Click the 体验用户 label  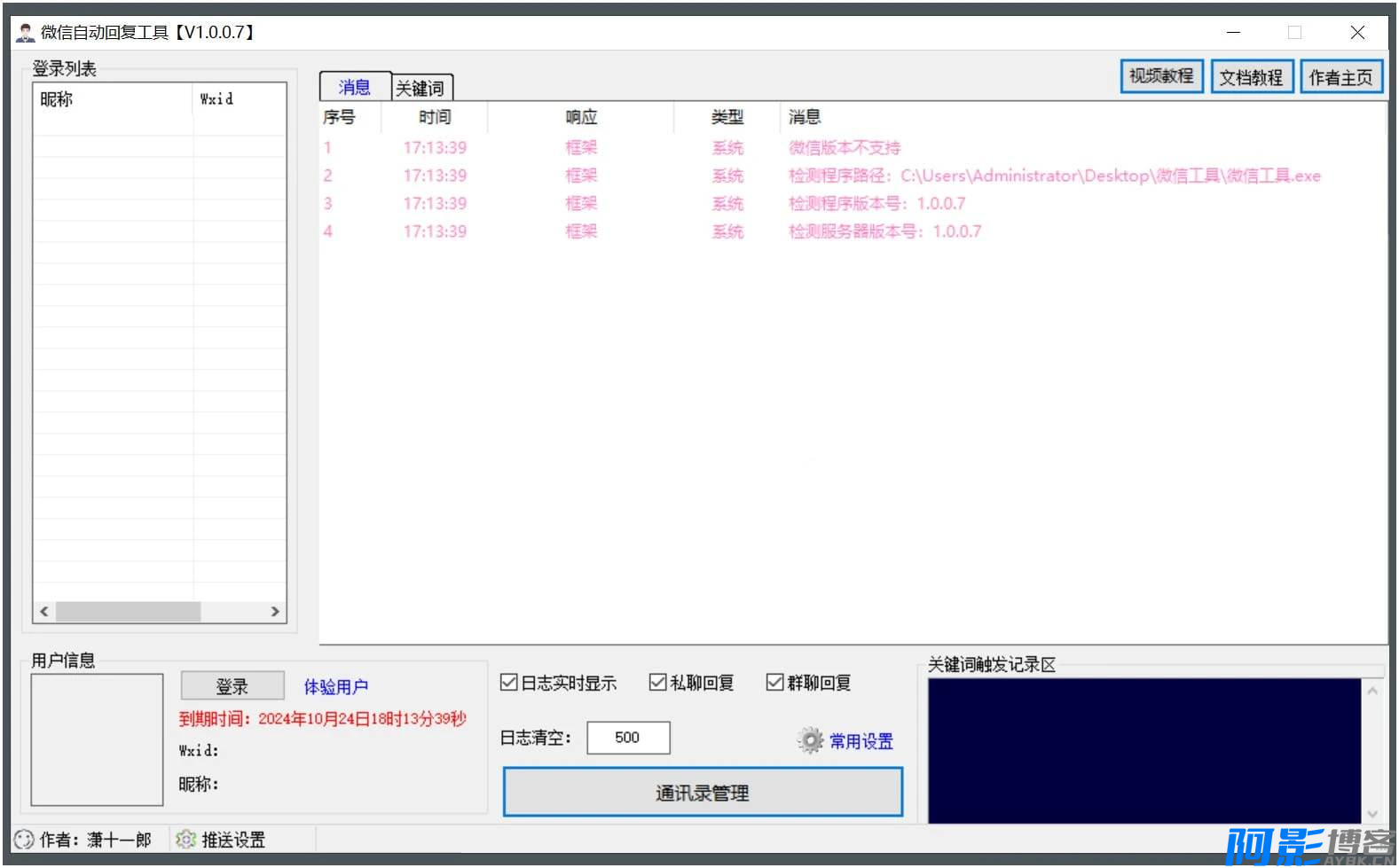(336, 687)
